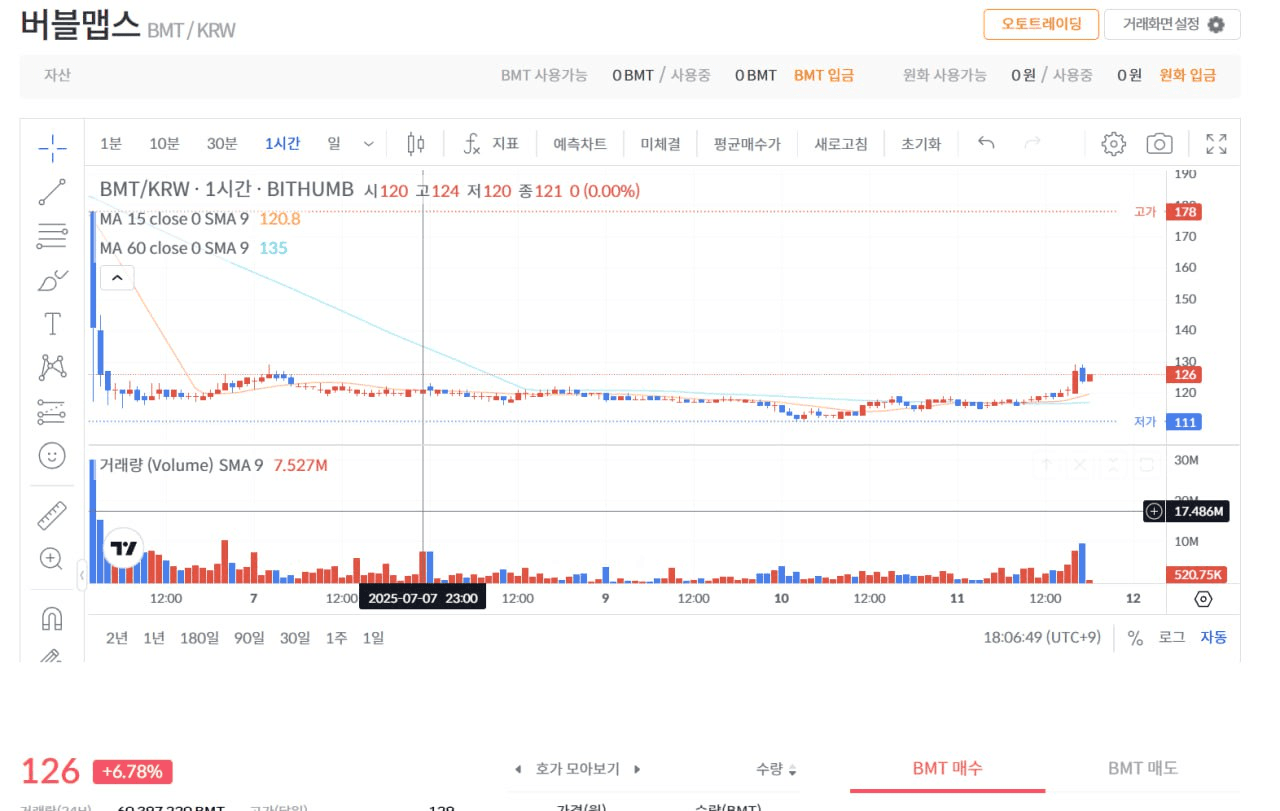
Task: Collapse the drawing toolbar side arrow
Action: pyautogui.click(x=82, y=575)
